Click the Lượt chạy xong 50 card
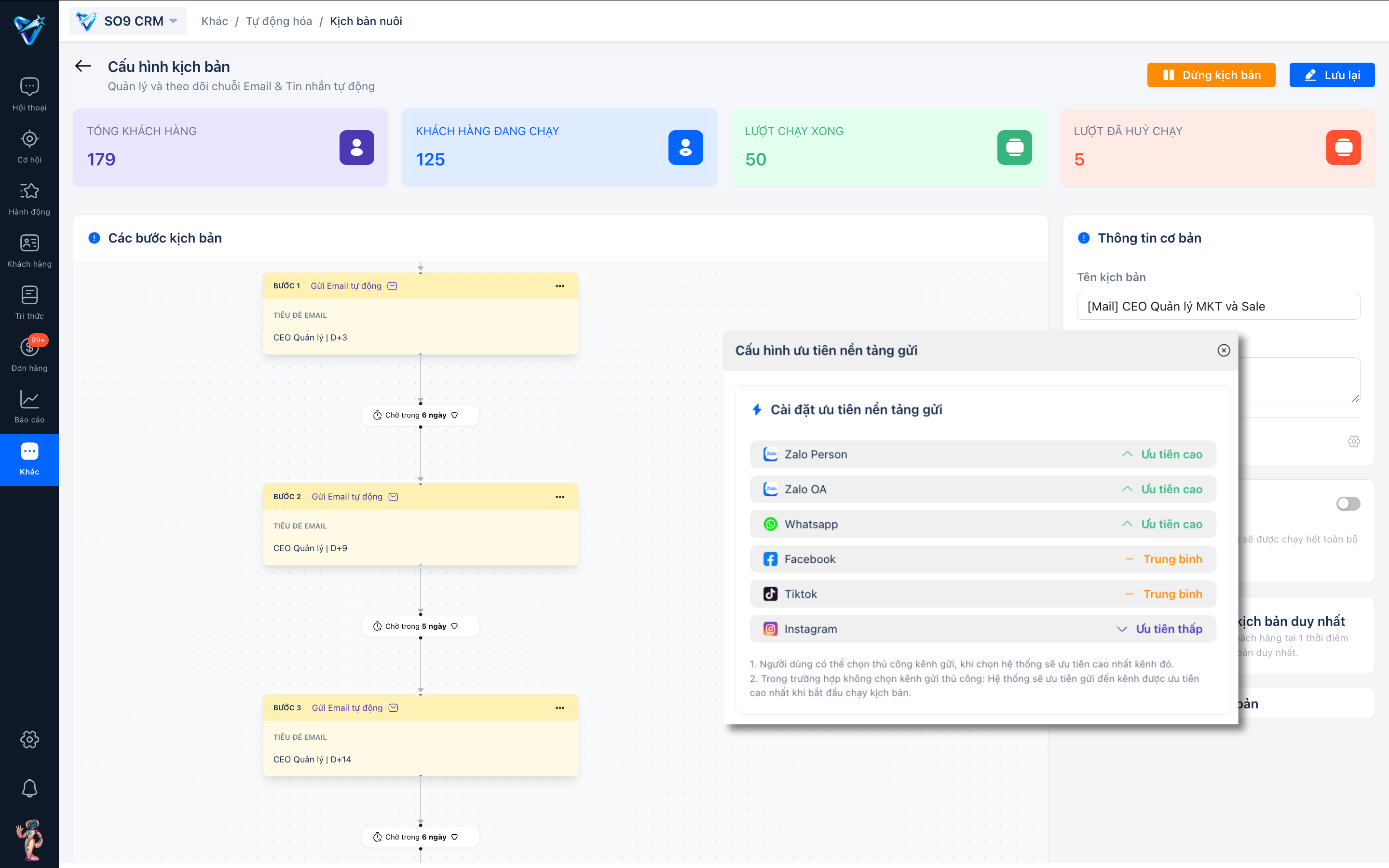Screen dimensions: 1389x868 click(x=888, y=148)
